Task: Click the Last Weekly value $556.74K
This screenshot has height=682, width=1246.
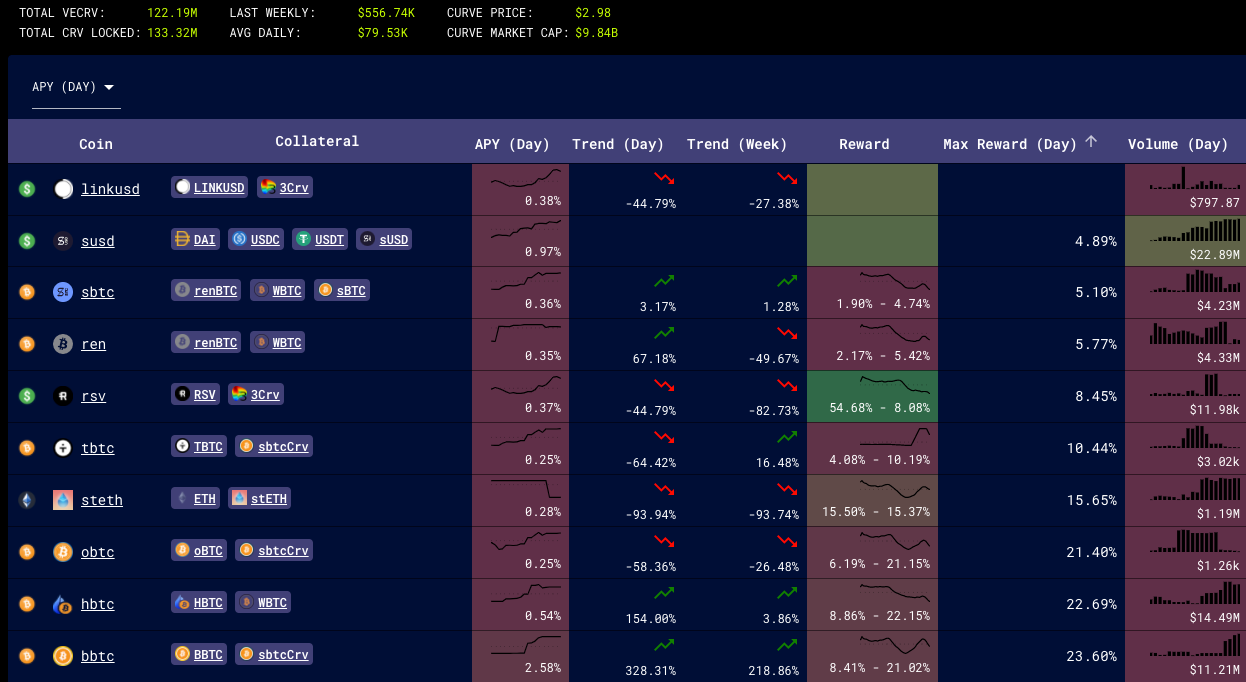Action: pos(386,14)
